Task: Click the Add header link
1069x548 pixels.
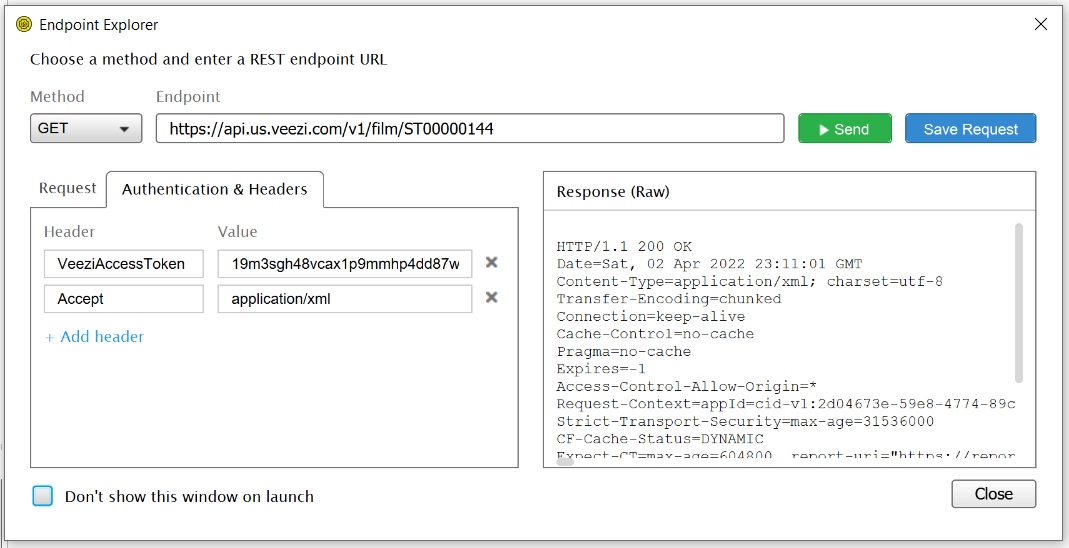Action: 95,337
